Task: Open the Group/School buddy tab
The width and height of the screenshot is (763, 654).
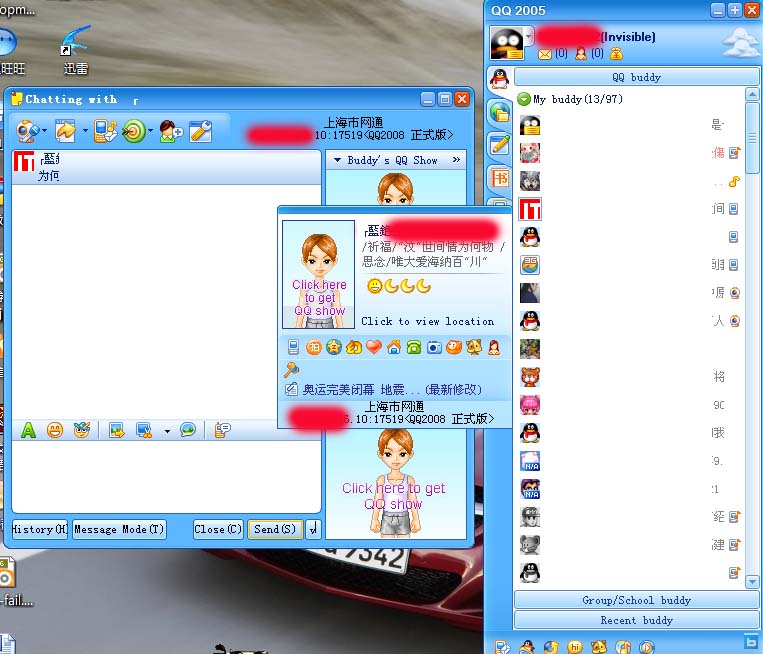Action: (636, 600)
